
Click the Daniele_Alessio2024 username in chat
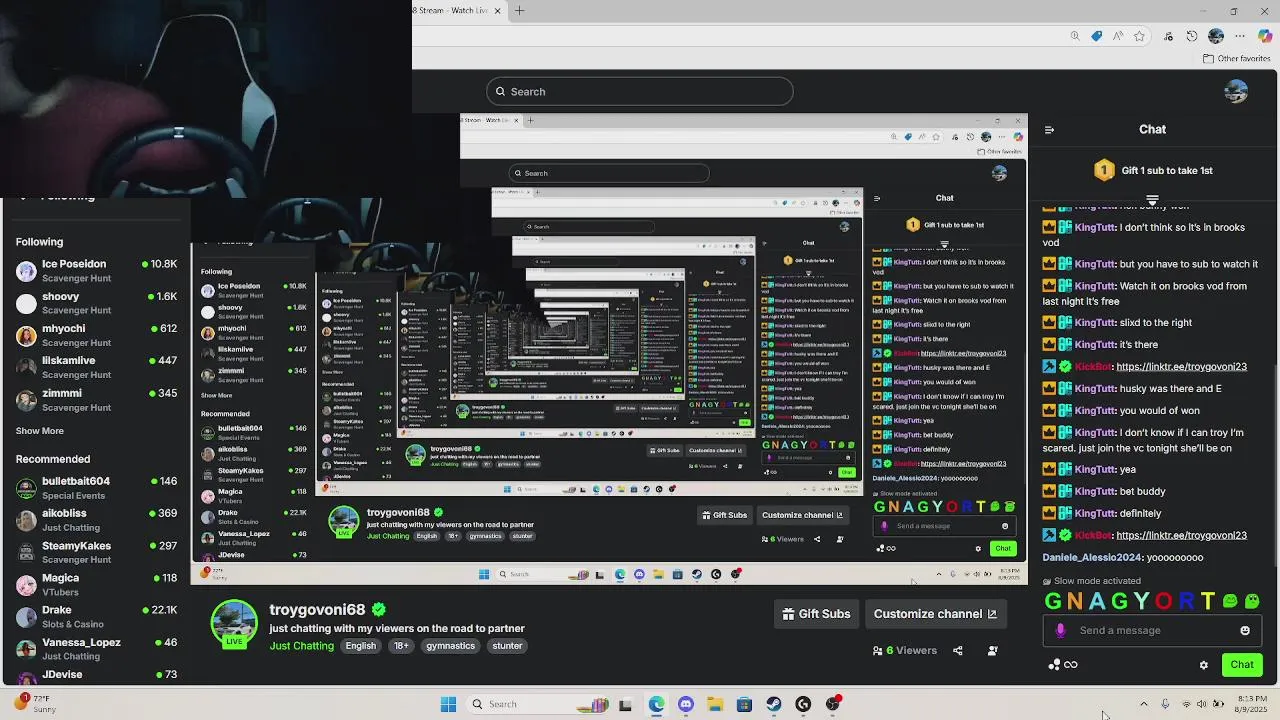tap(1092, 557)
